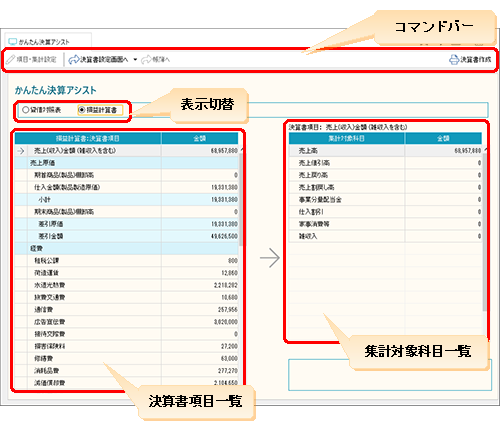Select the 損益計算書 radio button
This screenshot has width=500, height=431.
[x=82, y=110]
